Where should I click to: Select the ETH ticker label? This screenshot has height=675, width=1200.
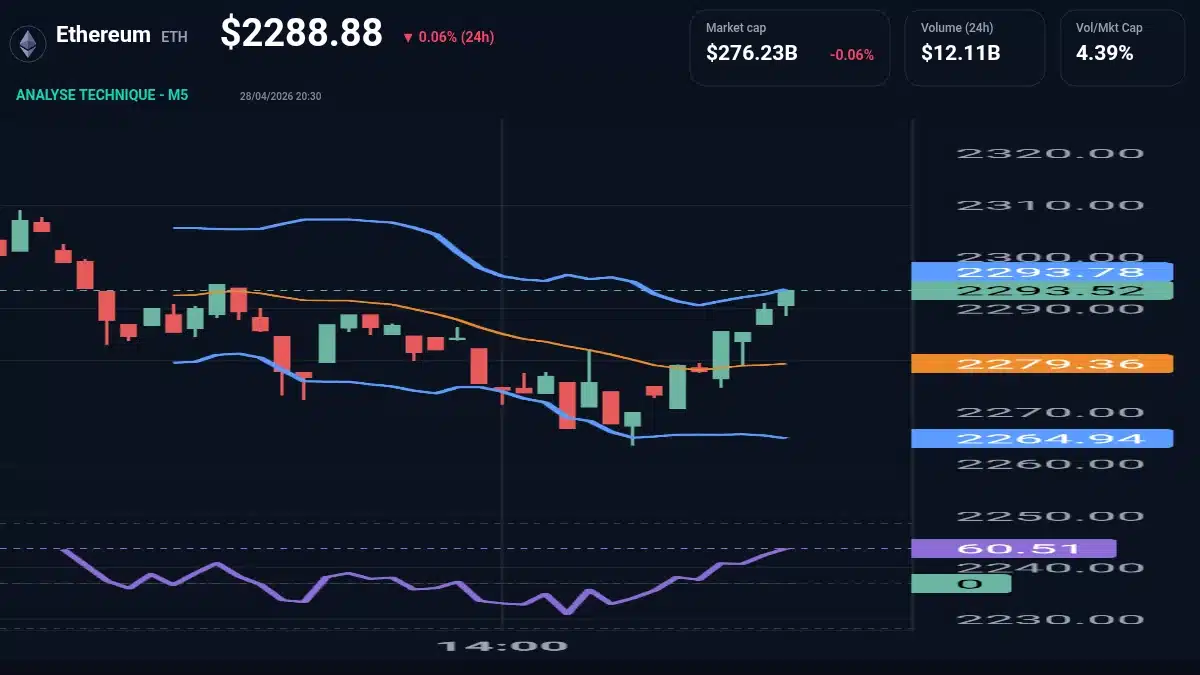[x=176, y=36]
